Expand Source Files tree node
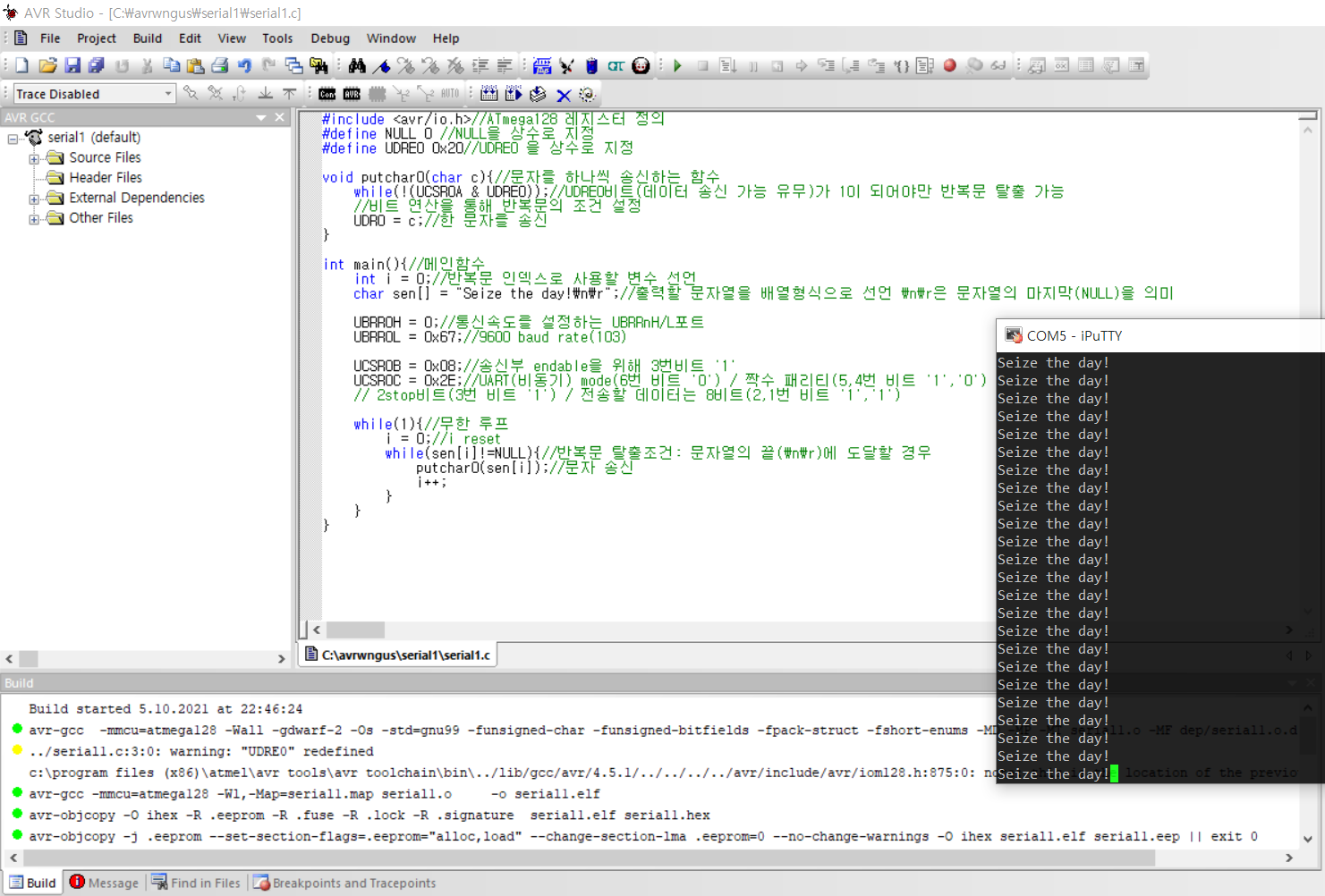This screenshot has height=896, width=1325. coord(34,158)
